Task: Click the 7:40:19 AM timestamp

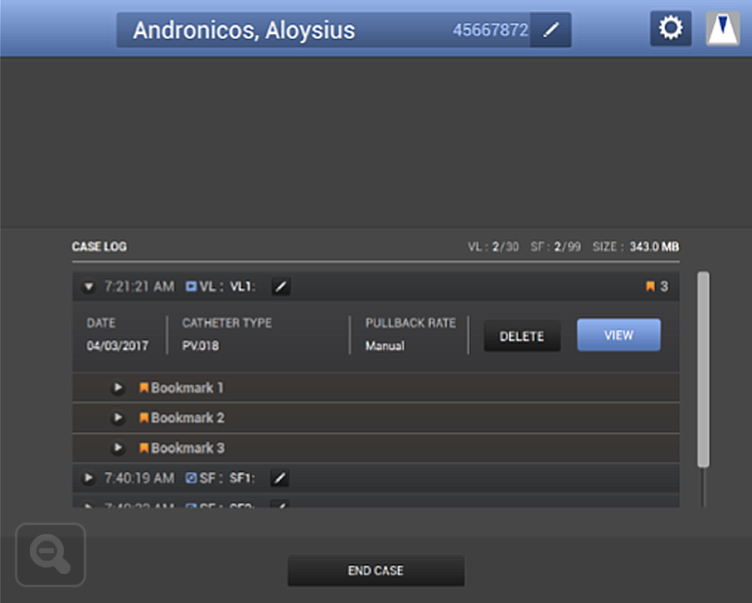Action: point(139,478)
